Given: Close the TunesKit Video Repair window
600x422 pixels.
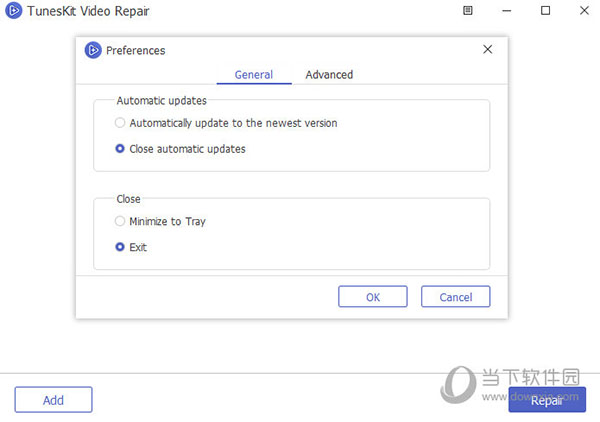Looking at the screenshot, I should (584, 11).
